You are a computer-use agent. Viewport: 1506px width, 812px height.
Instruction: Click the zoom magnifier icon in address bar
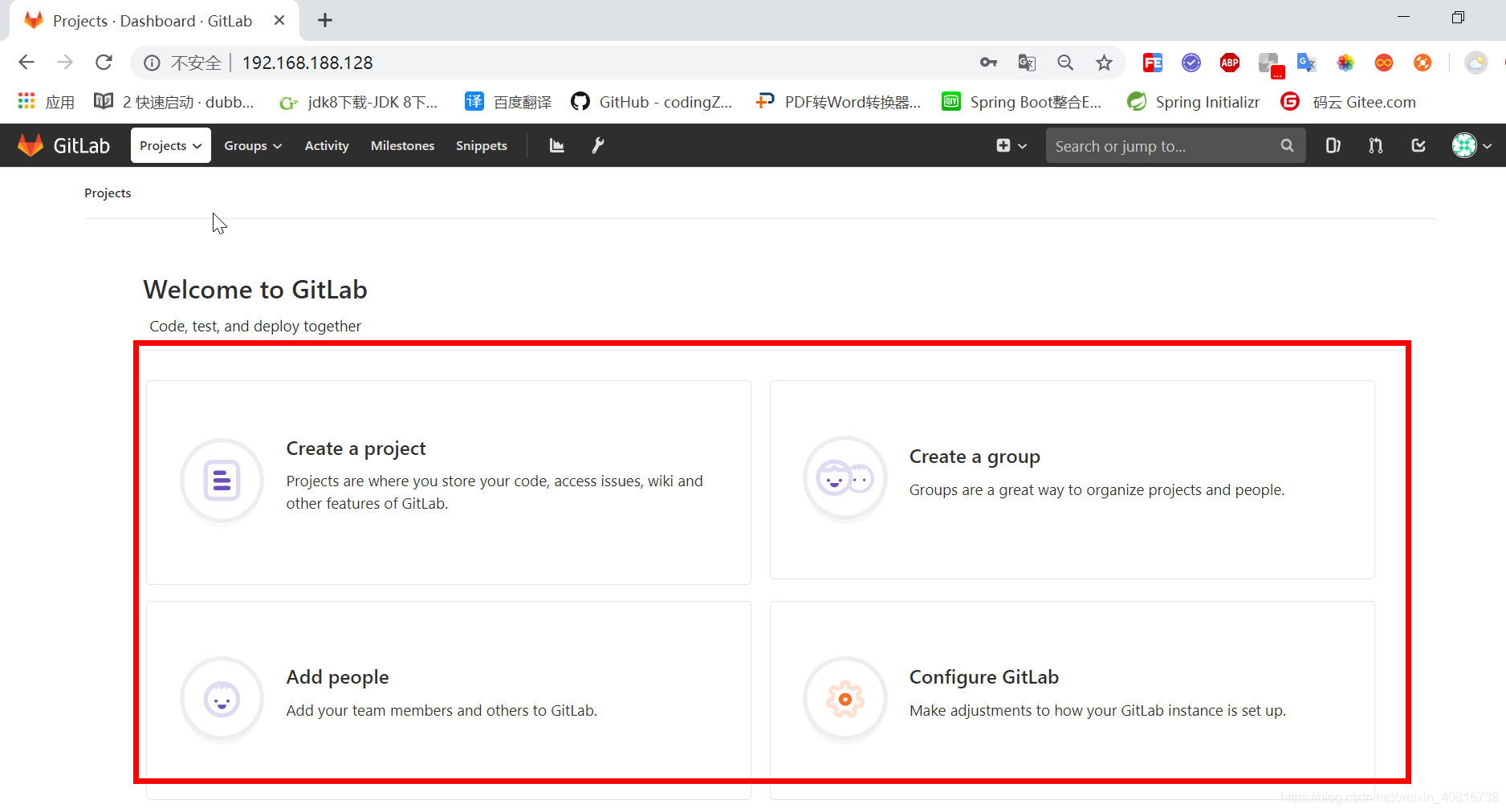(x=1065, y=63)
